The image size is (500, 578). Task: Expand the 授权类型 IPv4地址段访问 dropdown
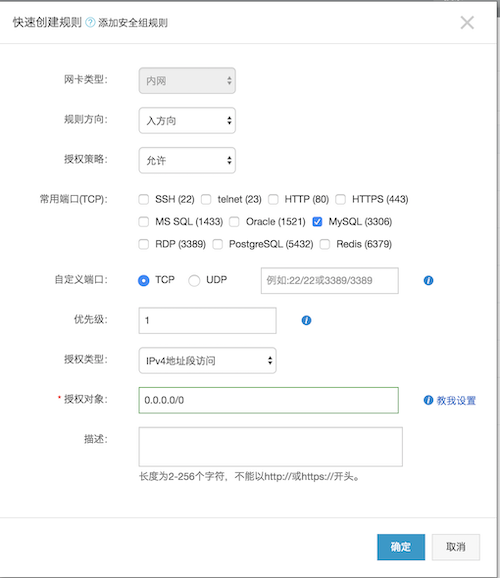click(x=207, y=360)
